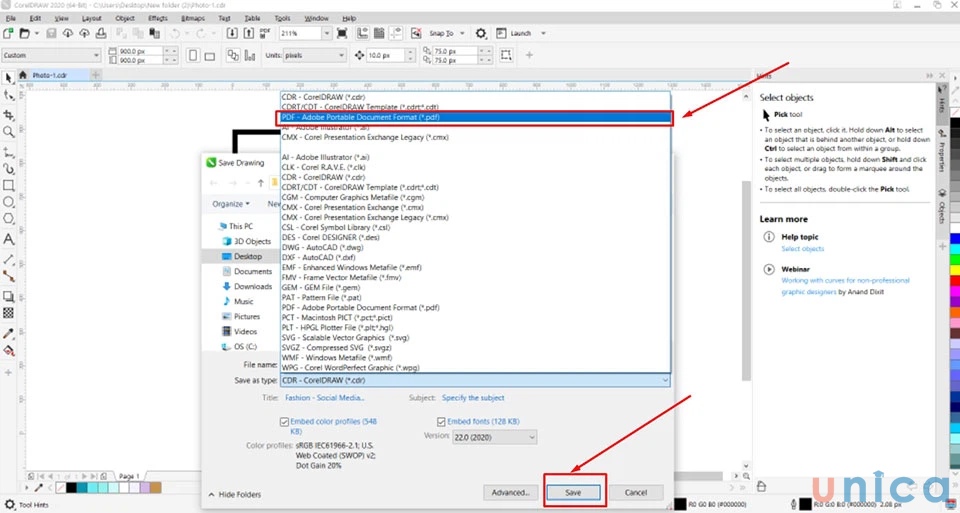Click the Save button

[x=573, y=492]
